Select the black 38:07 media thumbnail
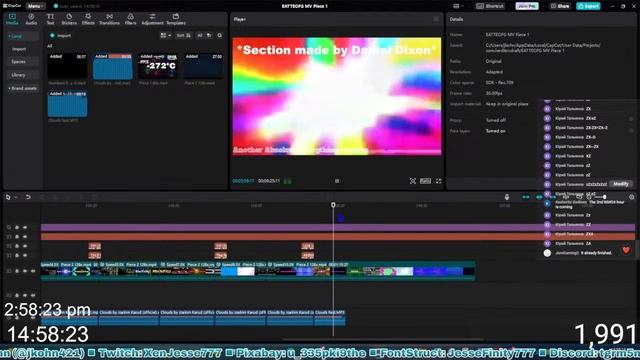This screenshot has width=640, height=360. pos(67,66)
